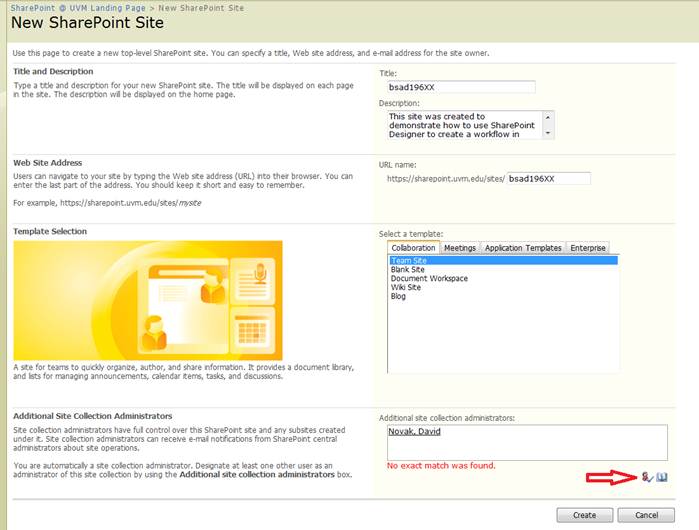
Task: Select Blank Site template
Action: (407, 270)
